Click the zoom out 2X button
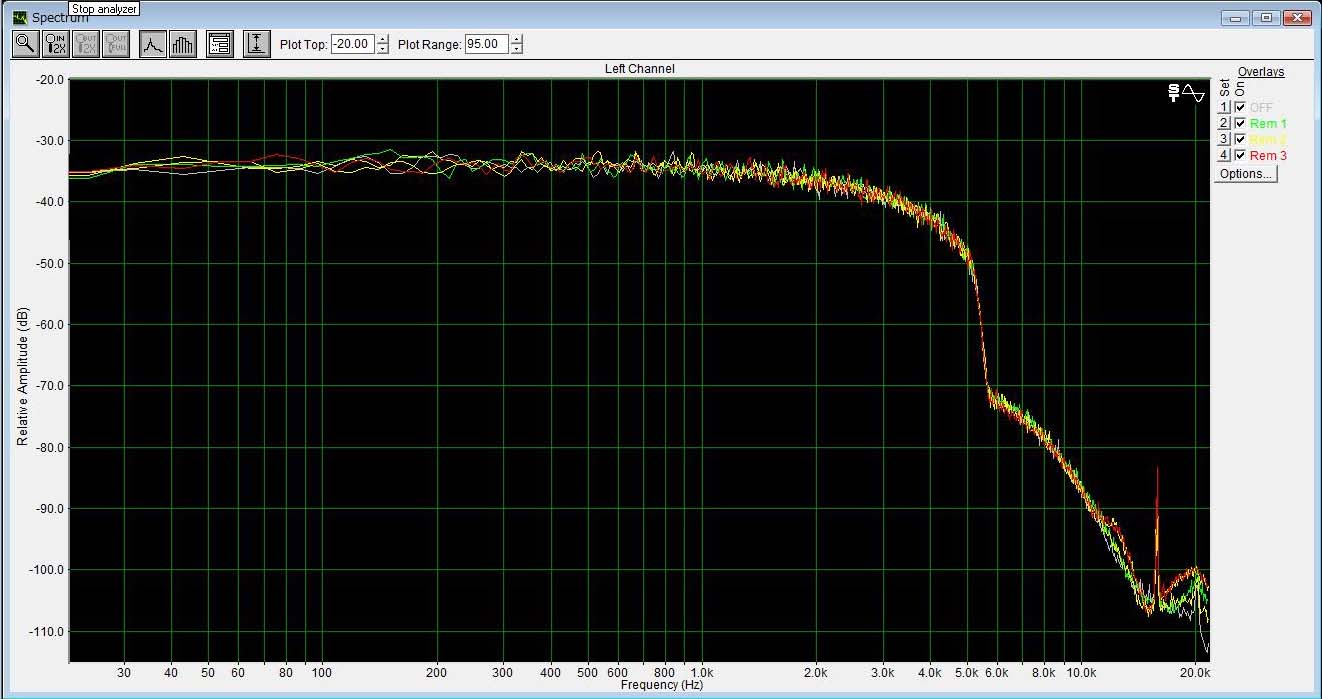Screen dimensions: 1322x699 (86, 44)
